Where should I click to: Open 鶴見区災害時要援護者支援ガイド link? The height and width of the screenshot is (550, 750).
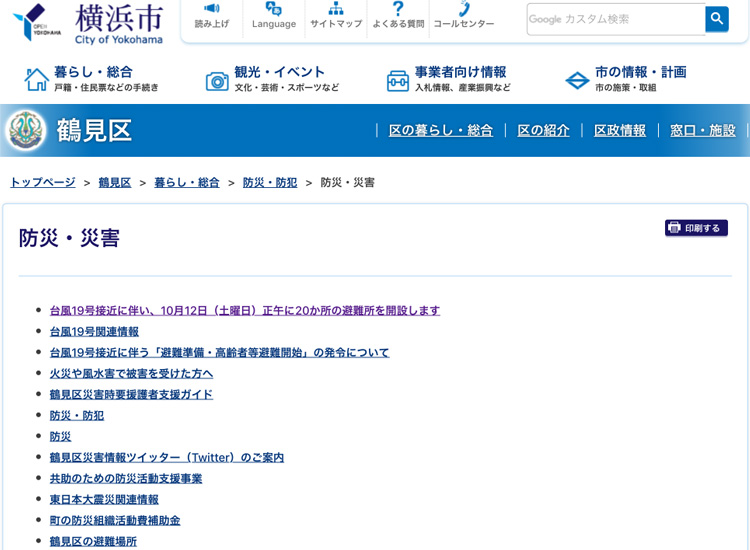(131, 394)
